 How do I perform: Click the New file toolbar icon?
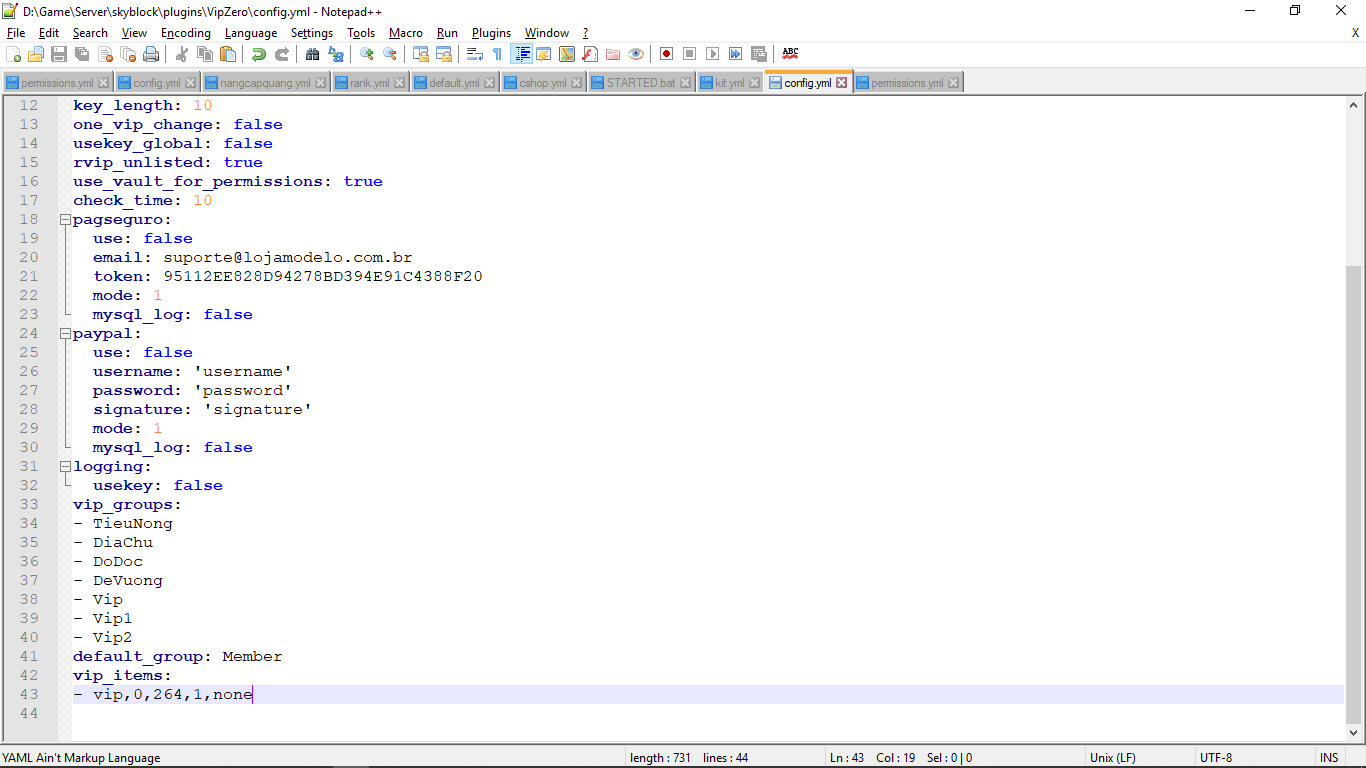(13, 54)
